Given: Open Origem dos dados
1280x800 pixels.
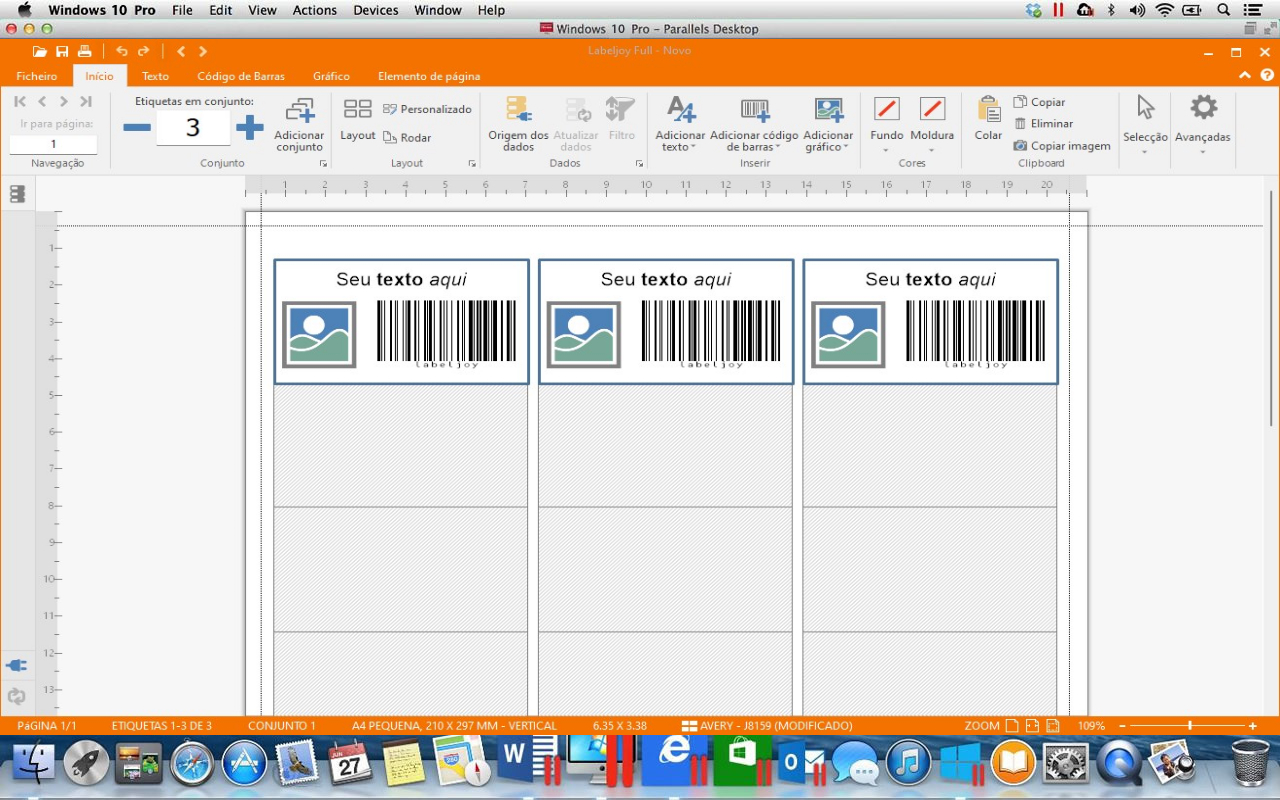Looking at the screenshot, I should coord(518,125).
